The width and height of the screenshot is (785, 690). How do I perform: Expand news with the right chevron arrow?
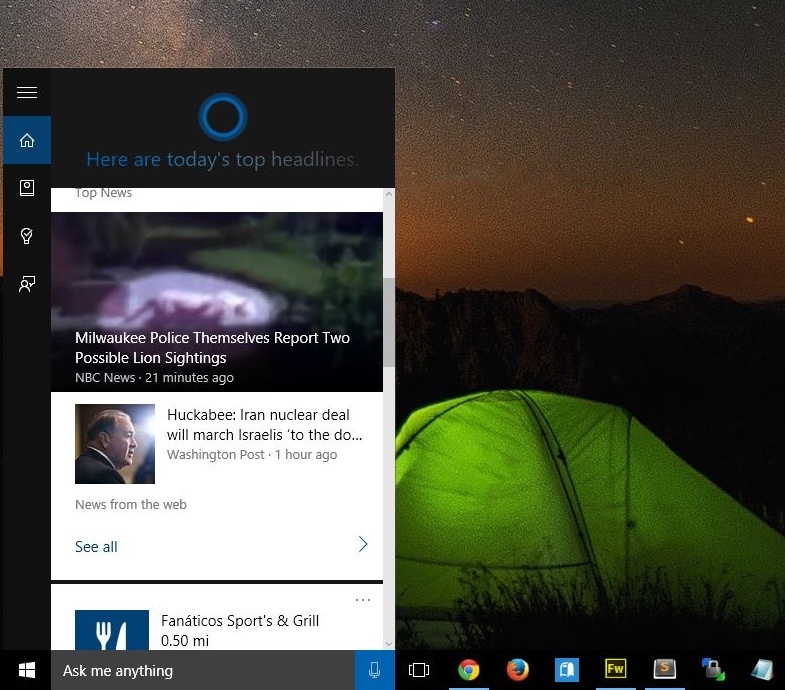tap(362, 545)
